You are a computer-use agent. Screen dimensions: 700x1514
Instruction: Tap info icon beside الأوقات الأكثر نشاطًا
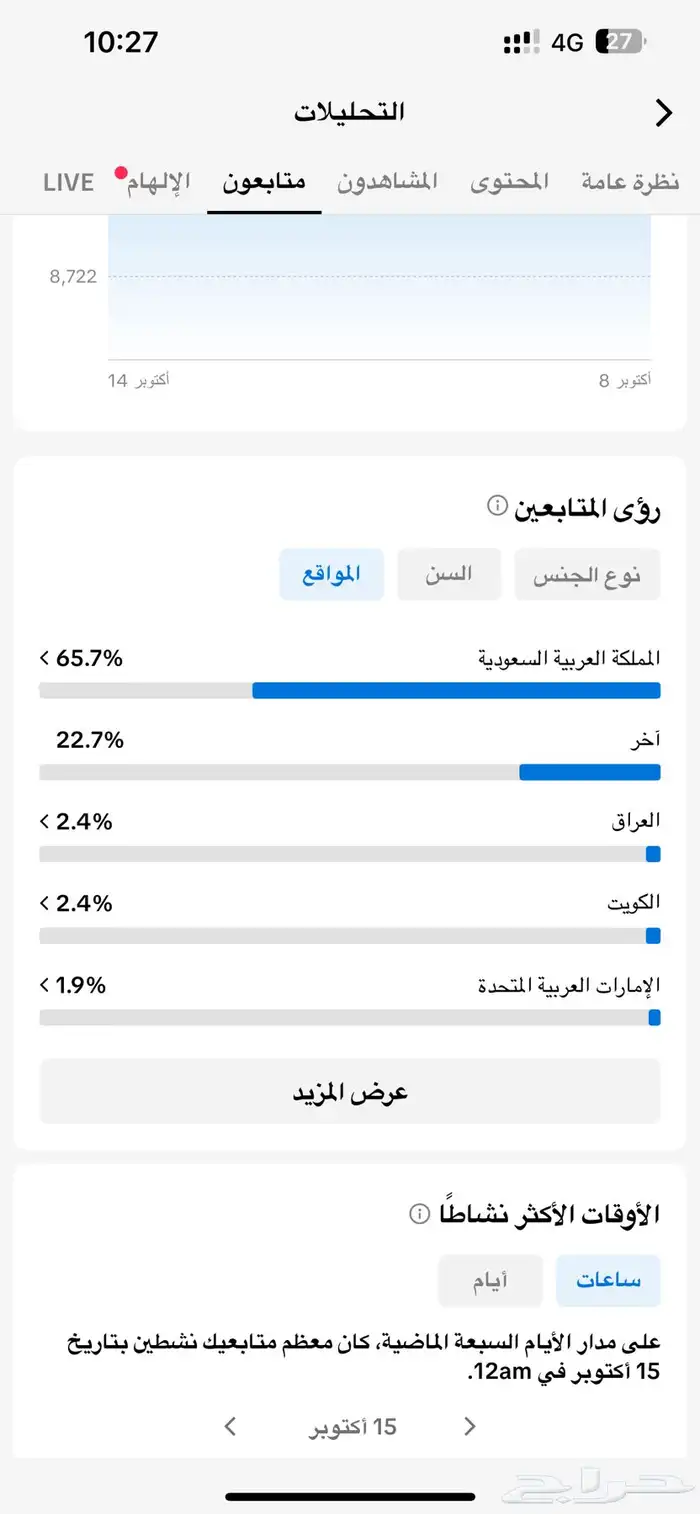click(419, 1214)
